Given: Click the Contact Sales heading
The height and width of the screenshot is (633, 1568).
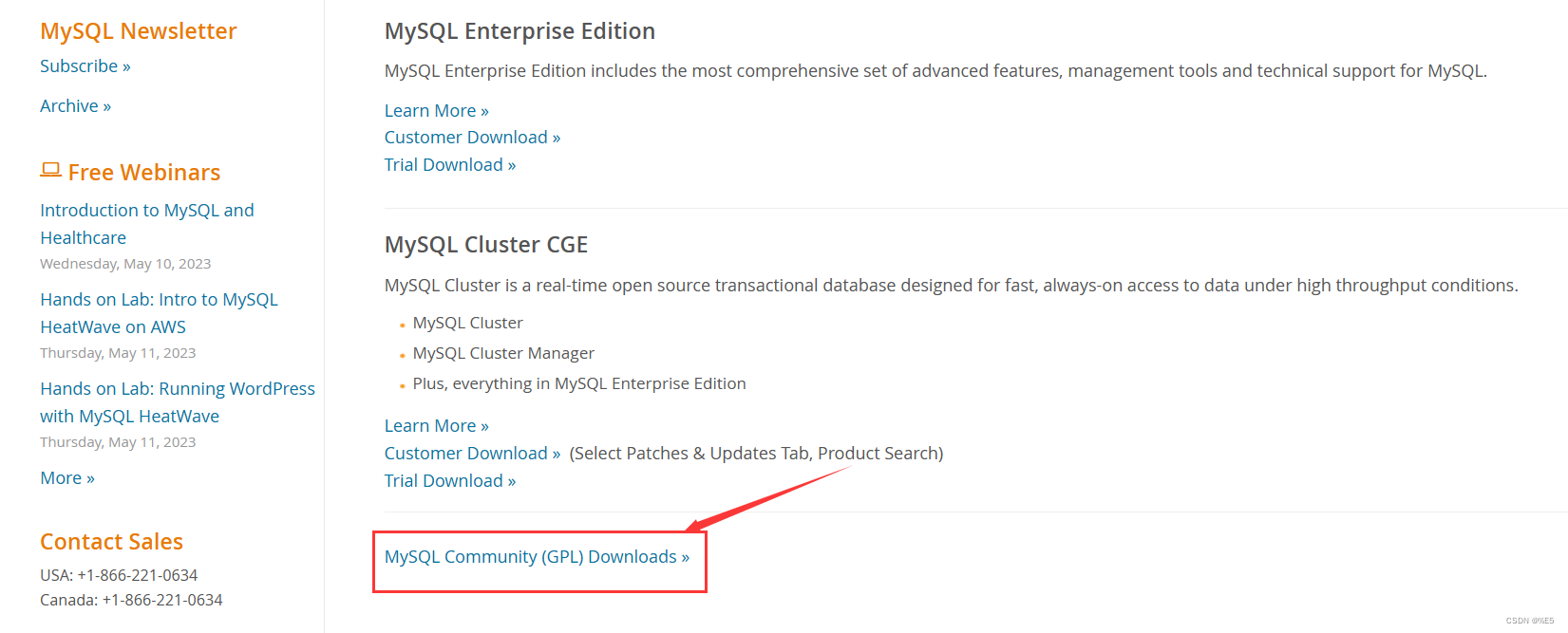Looking at the screenshot, I should (111, 542).
